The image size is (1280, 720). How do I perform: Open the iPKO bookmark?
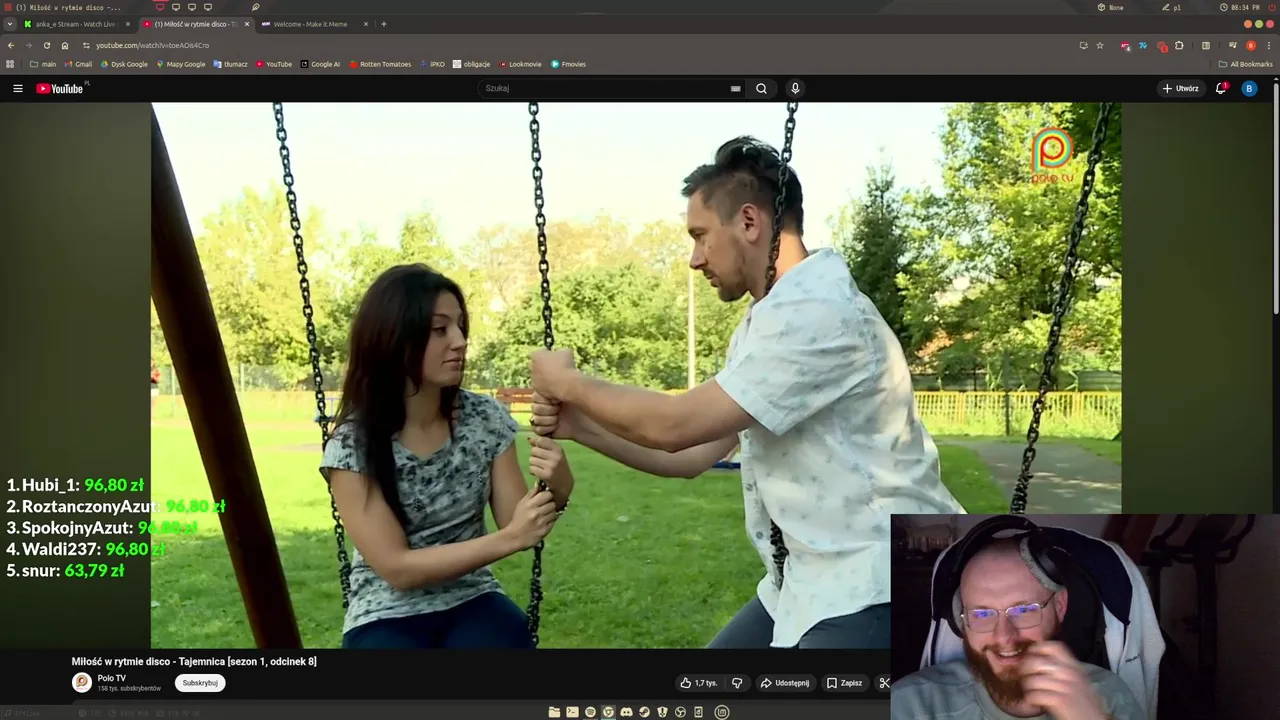pyautogui.click(x=433, y=64)
